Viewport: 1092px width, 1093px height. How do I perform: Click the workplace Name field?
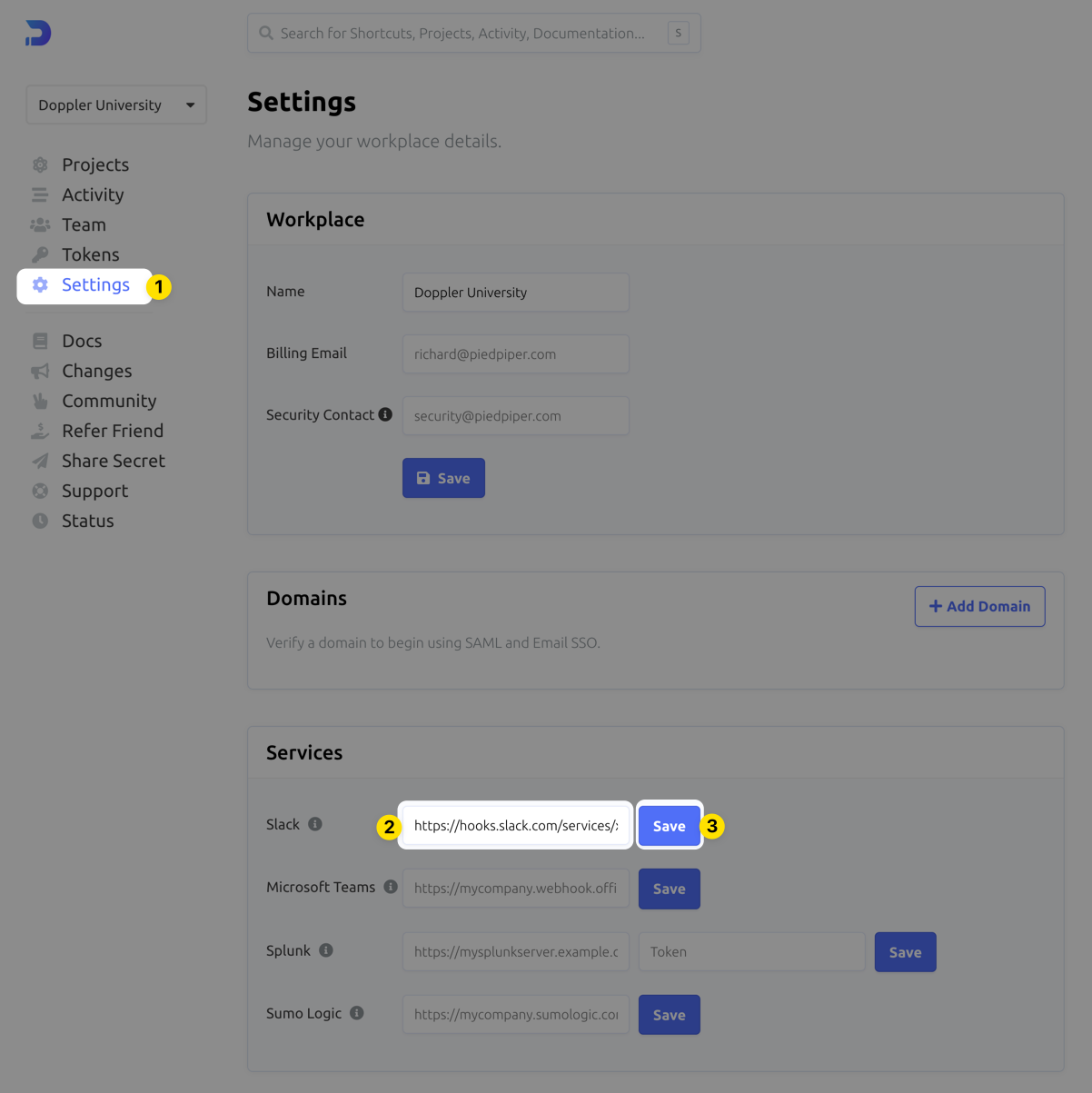pos(516,293)
